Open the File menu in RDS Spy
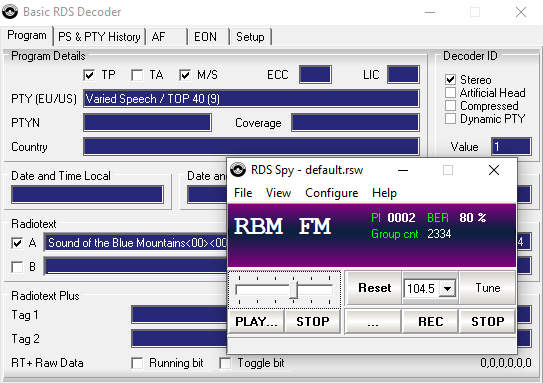 pyautogui.click(x=243, y=193)
